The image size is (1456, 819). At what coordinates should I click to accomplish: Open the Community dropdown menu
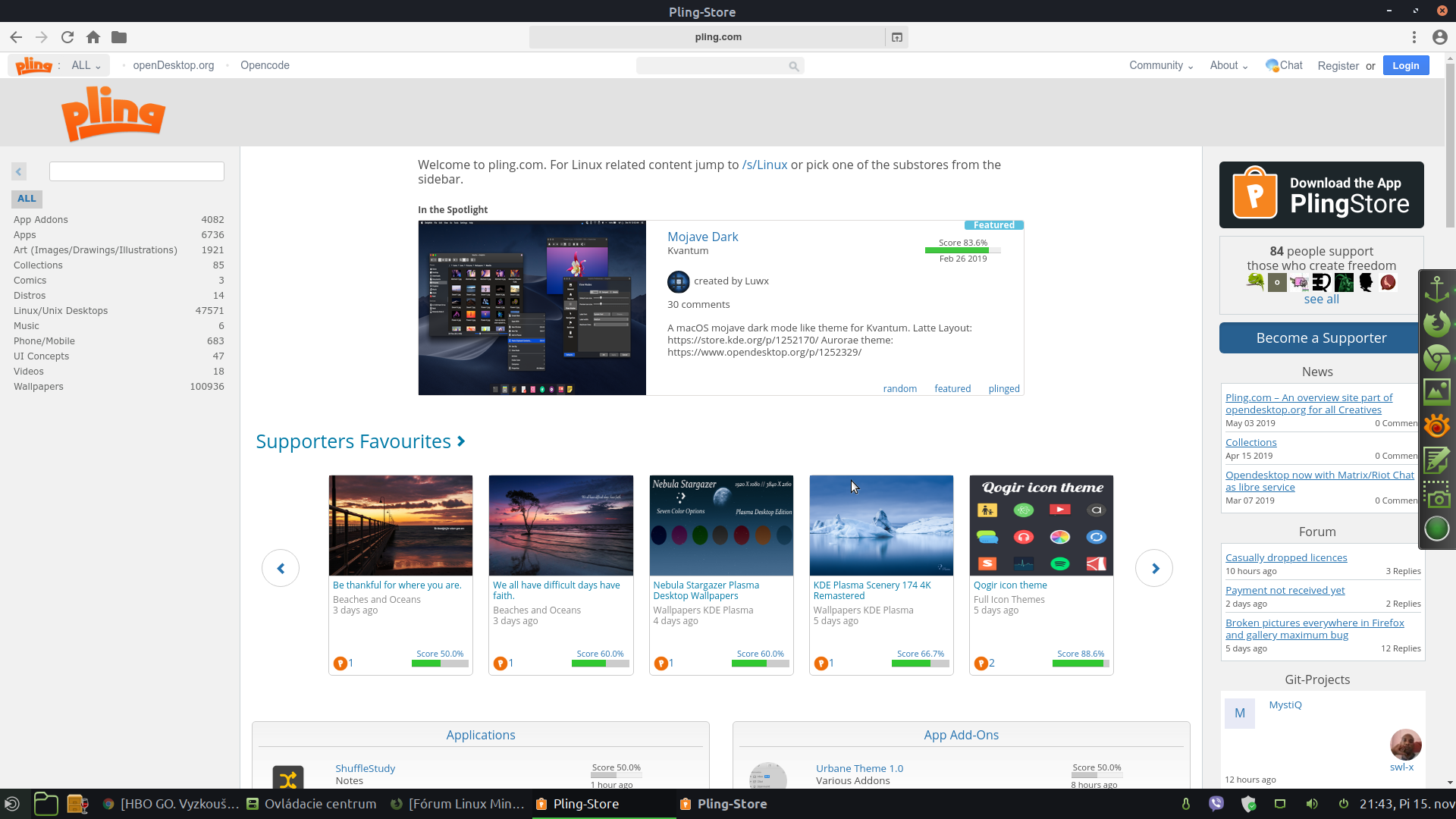point(1160,65)
